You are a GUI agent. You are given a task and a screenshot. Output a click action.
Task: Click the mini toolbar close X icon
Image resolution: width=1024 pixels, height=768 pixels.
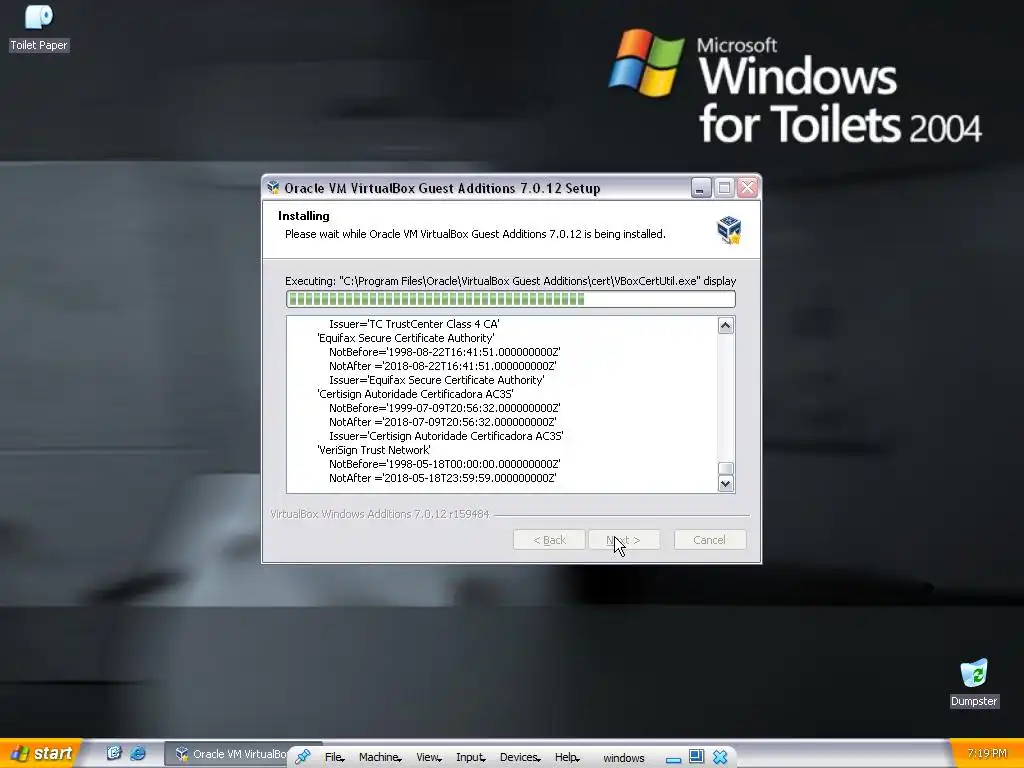[720, 757]
